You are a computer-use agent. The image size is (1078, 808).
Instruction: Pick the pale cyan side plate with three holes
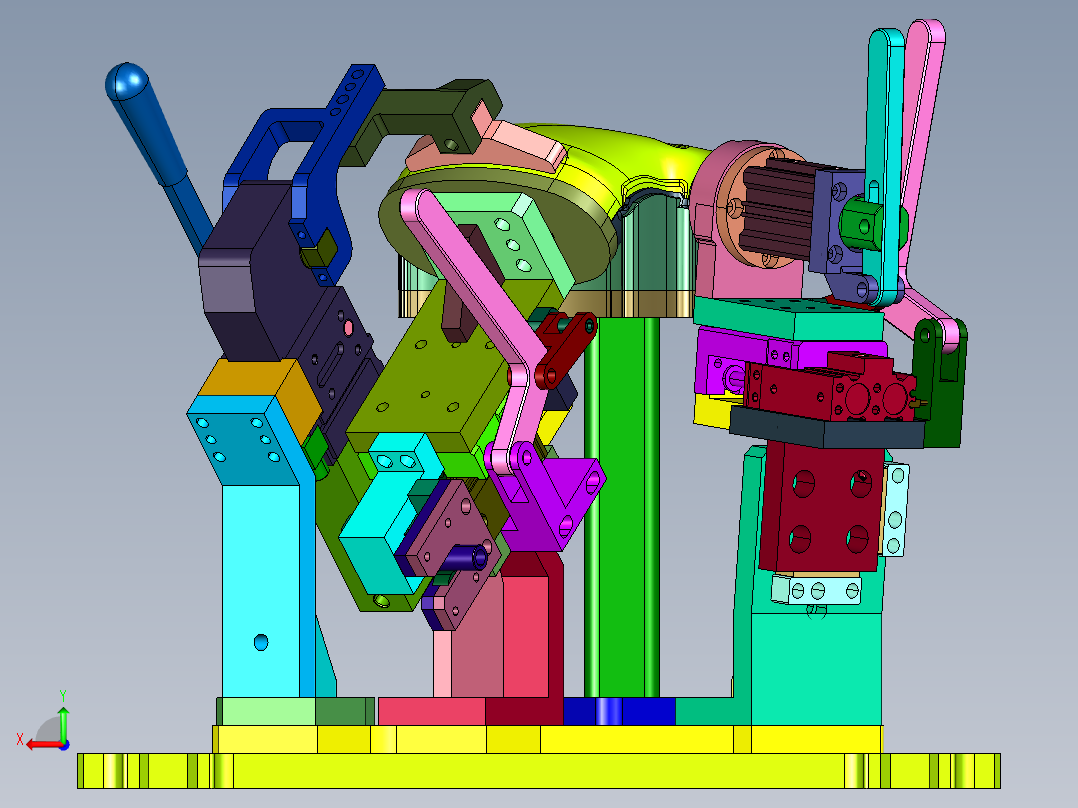point(895,509)
